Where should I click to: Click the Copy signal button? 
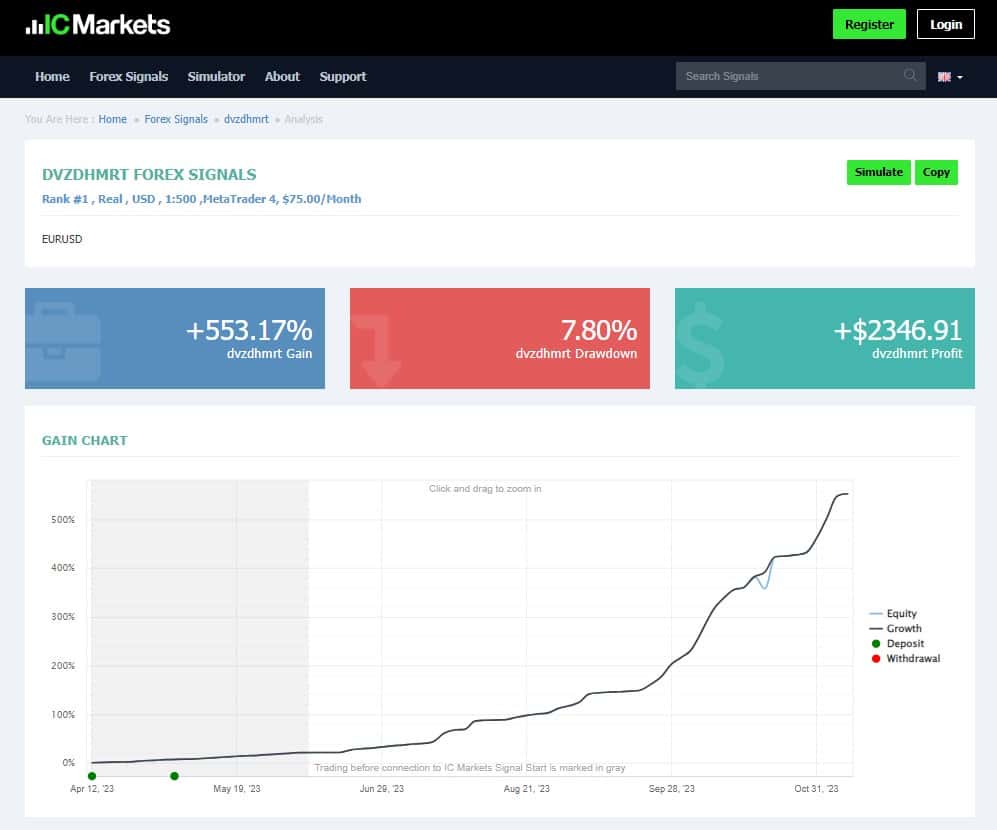(936, 172)
